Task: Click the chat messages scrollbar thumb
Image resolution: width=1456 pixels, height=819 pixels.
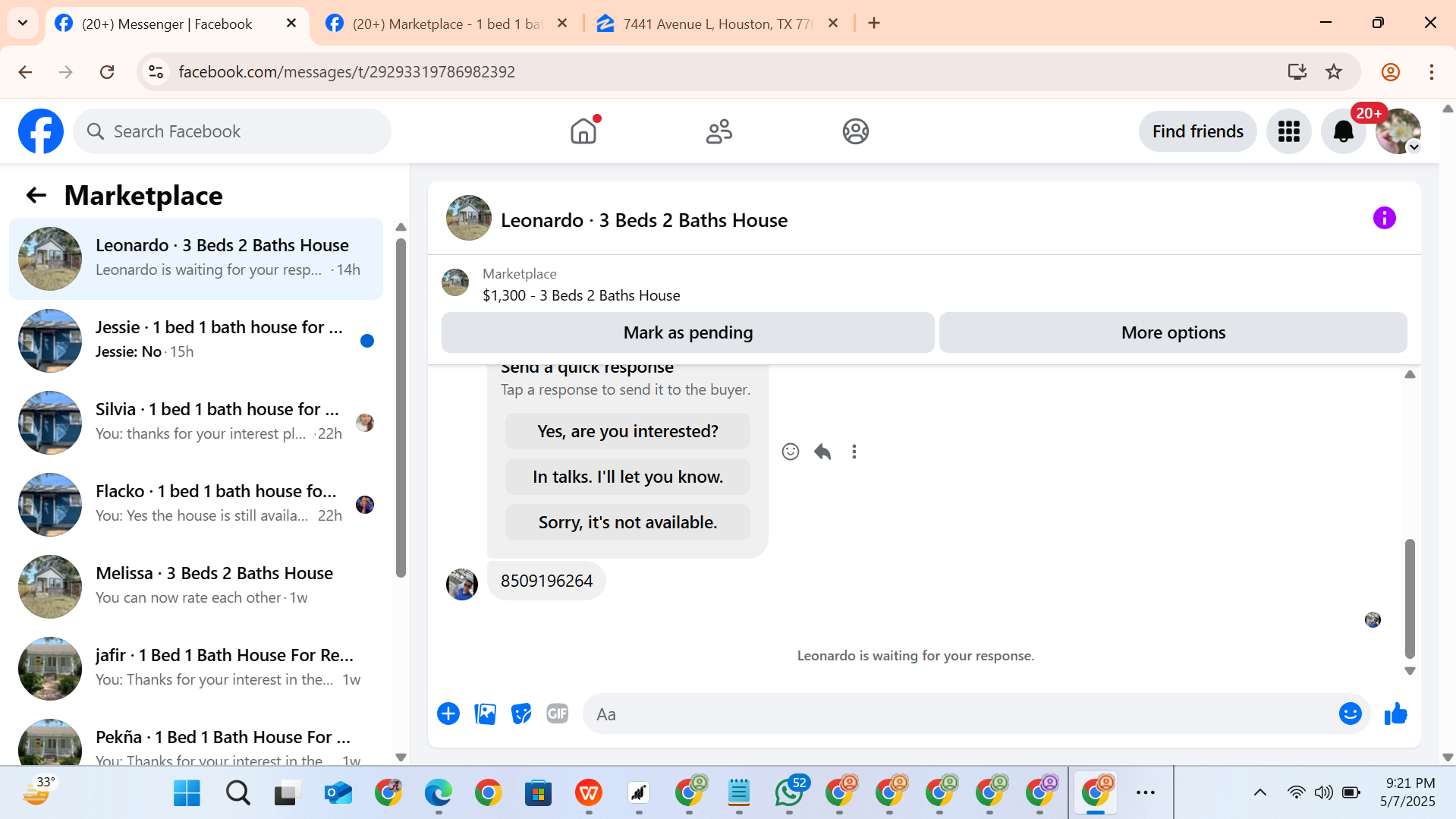Action: point(1410,599)
